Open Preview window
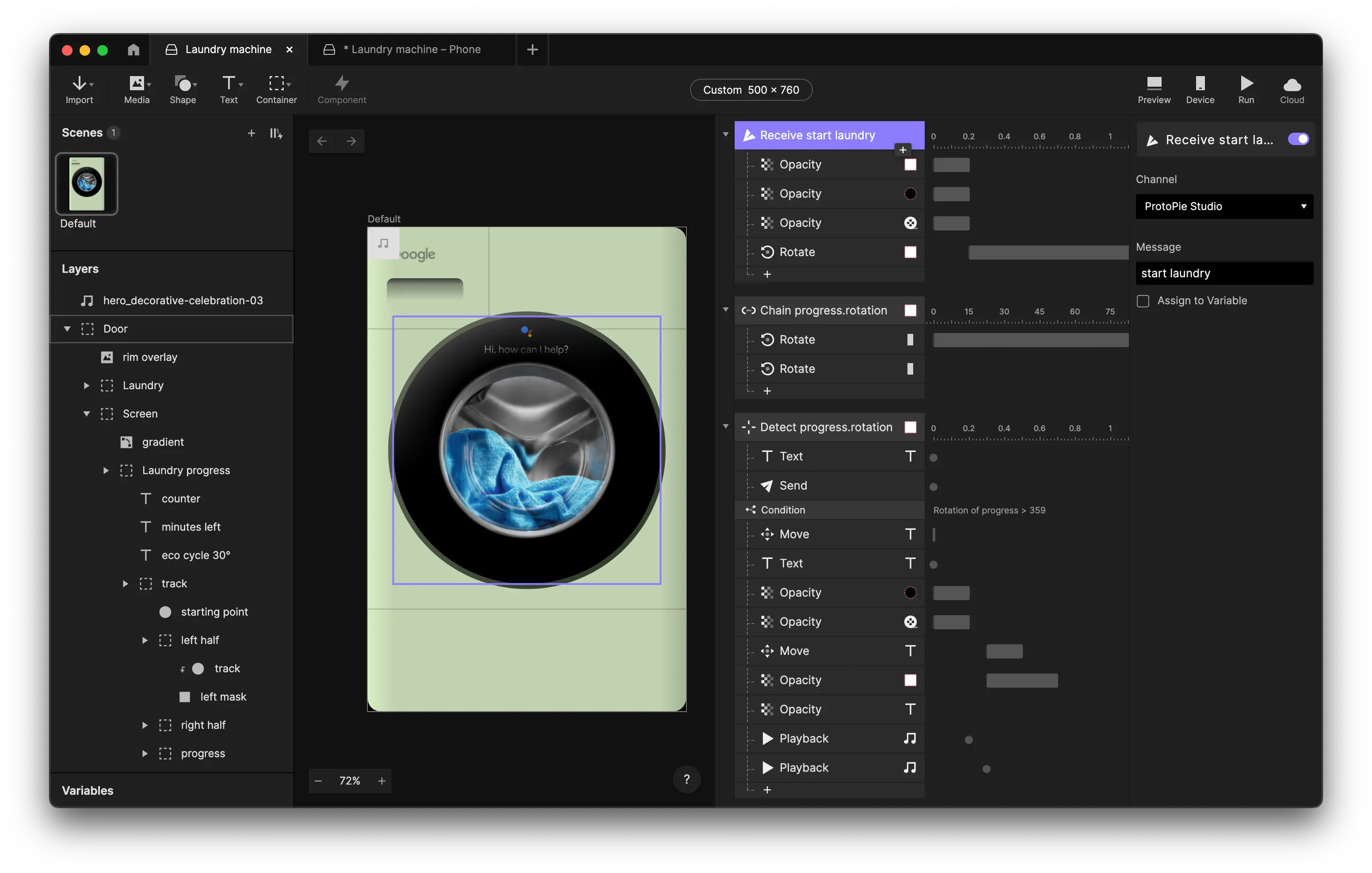The width and height of the screenshot is (1372, 873). coord(1154,89)
